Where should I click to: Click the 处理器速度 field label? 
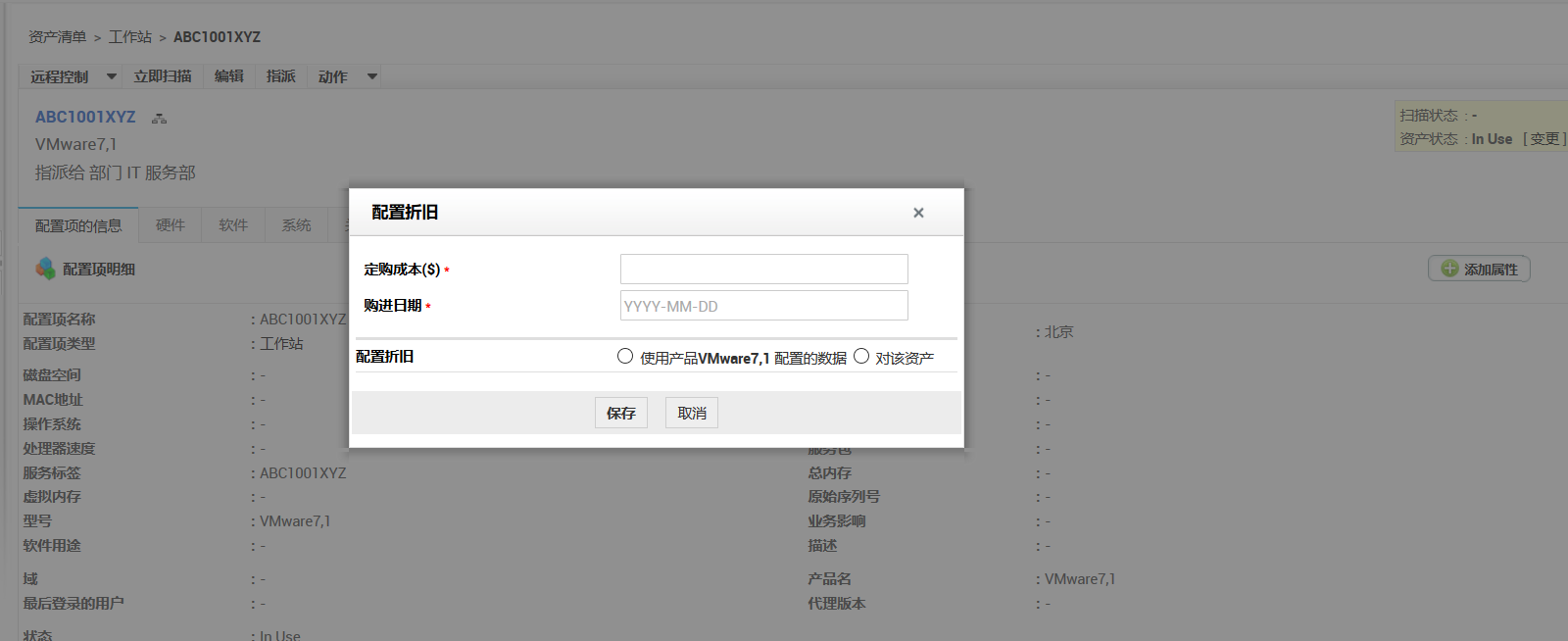60,449
